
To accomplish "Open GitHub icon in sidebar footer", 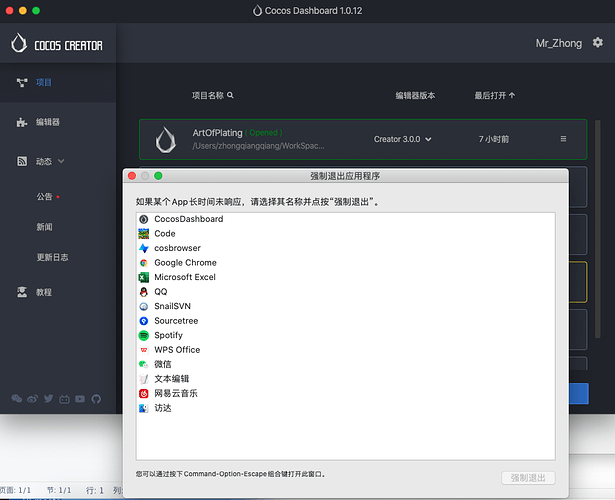I will [96, 399].
